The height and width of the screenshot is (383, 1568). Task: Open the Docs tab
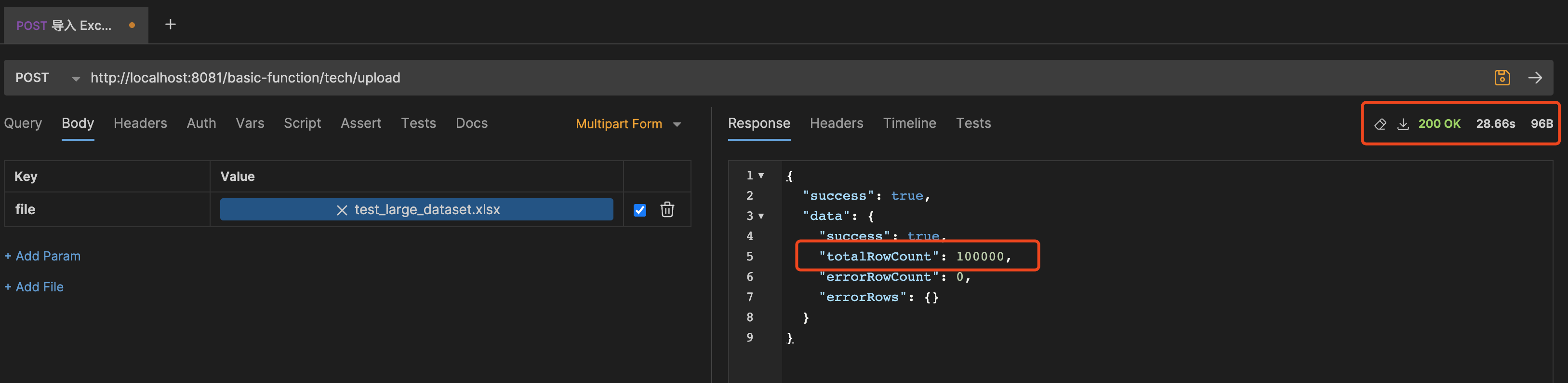(472, 123)
